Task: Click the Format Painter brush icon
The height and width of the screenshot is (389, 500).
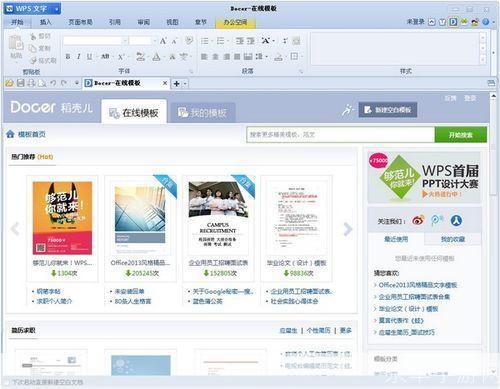Action: tap(33, 61)
